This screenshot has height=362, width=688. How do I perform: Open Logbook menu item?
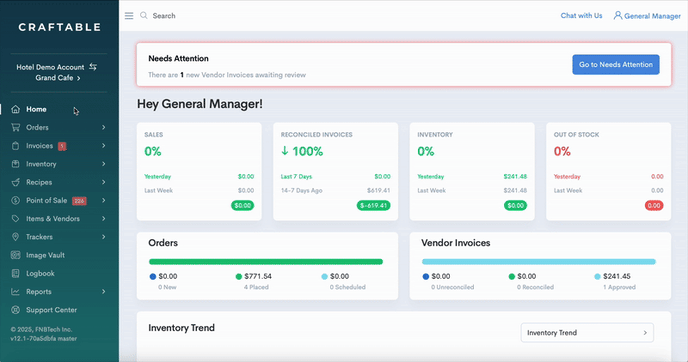click(x=40, y=273)
